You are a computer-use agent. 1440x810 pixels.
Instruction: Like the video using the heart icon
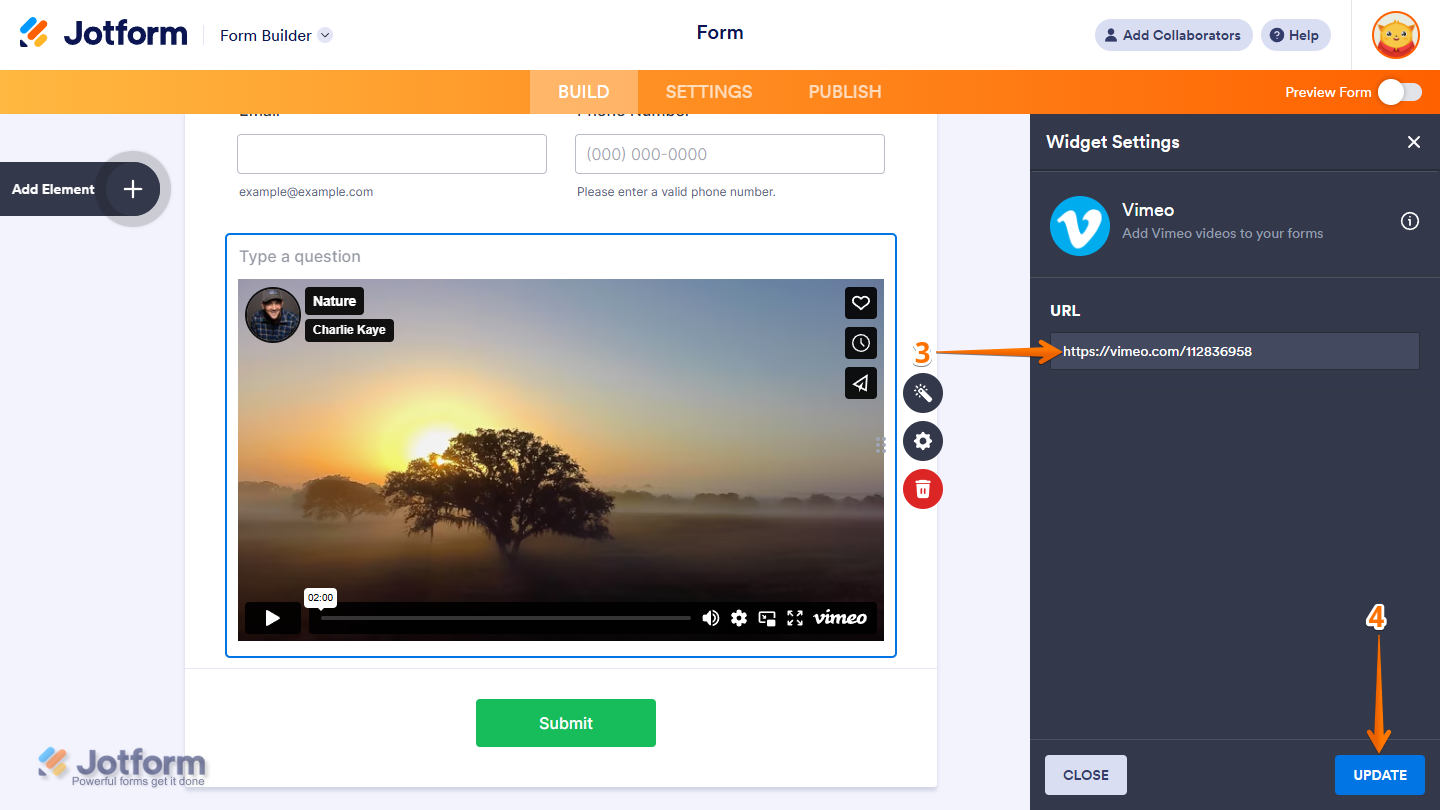tap(860, 303)
